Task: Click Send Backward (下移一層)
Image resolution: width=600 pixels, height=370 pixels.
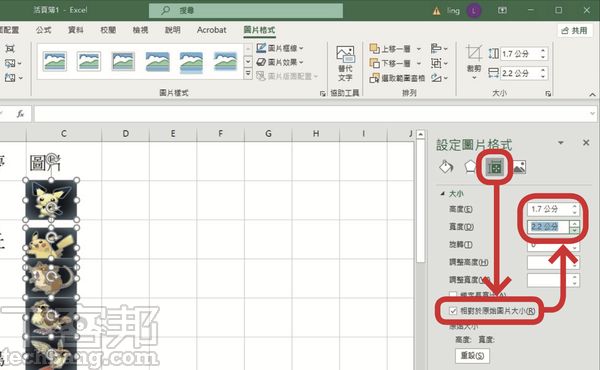Action: tap(391, 63)
